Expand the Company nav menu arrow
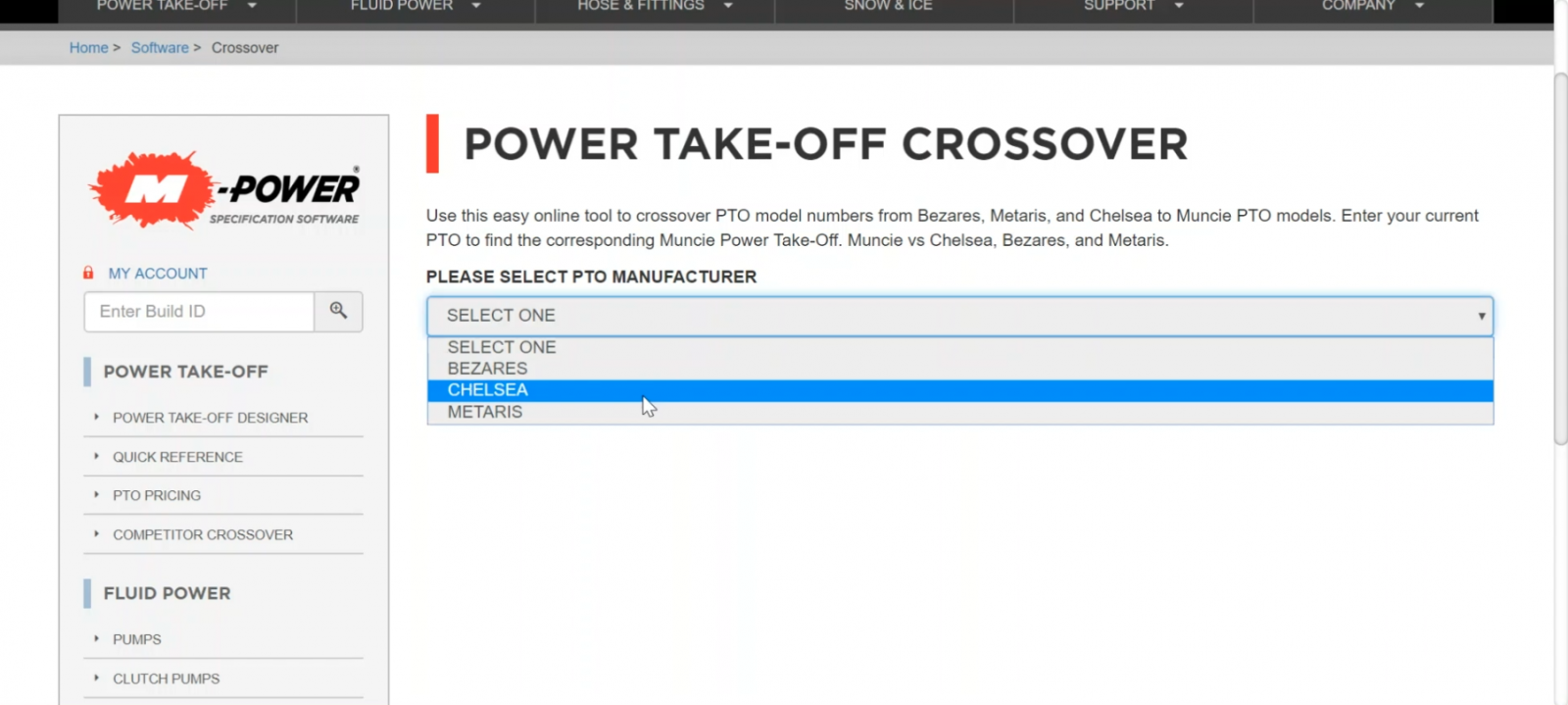This screenshot has height=705, width=1568. [x=1419, y=6]
